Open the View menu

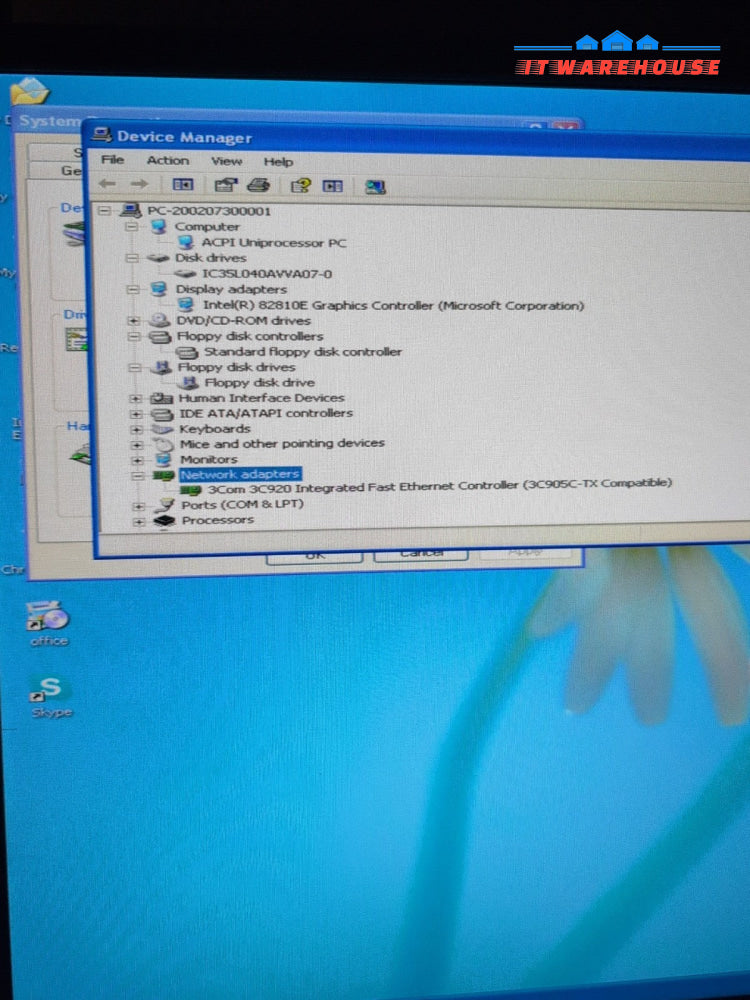226,161
